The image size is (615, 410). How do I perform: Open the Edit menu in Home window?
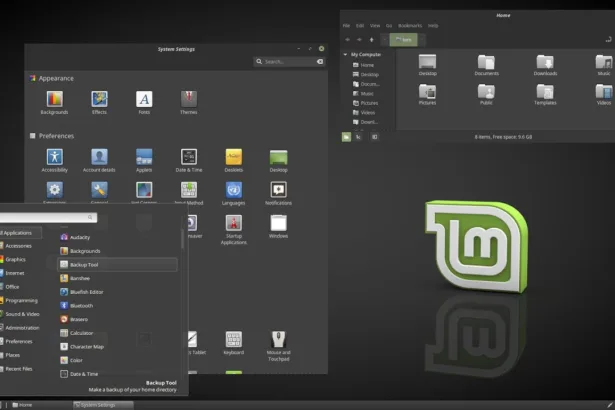(x=360, y=26)
